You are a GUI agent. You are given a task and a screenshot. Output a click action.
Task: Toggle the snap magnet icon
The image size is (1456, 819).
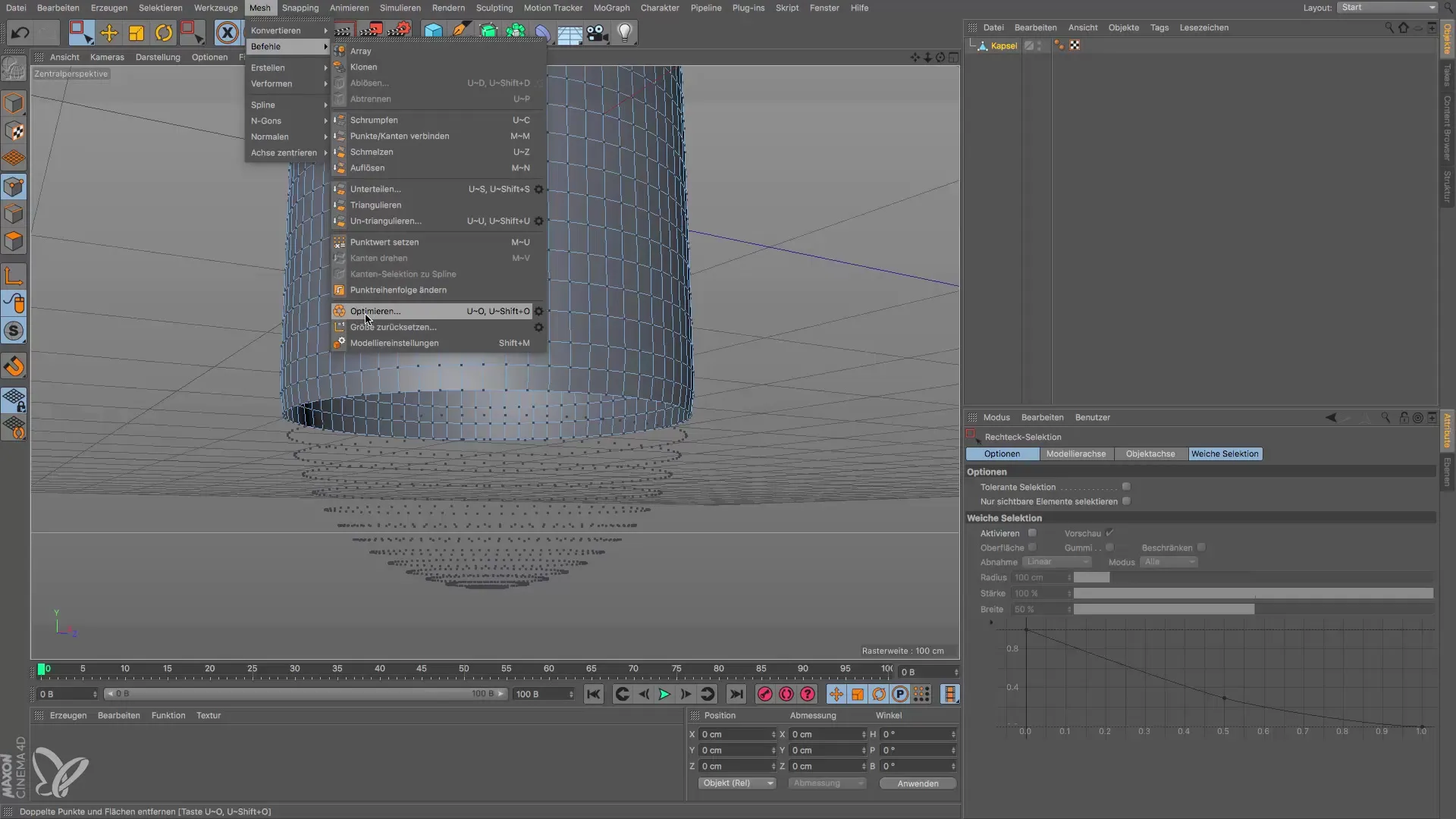tap(14, 366)
